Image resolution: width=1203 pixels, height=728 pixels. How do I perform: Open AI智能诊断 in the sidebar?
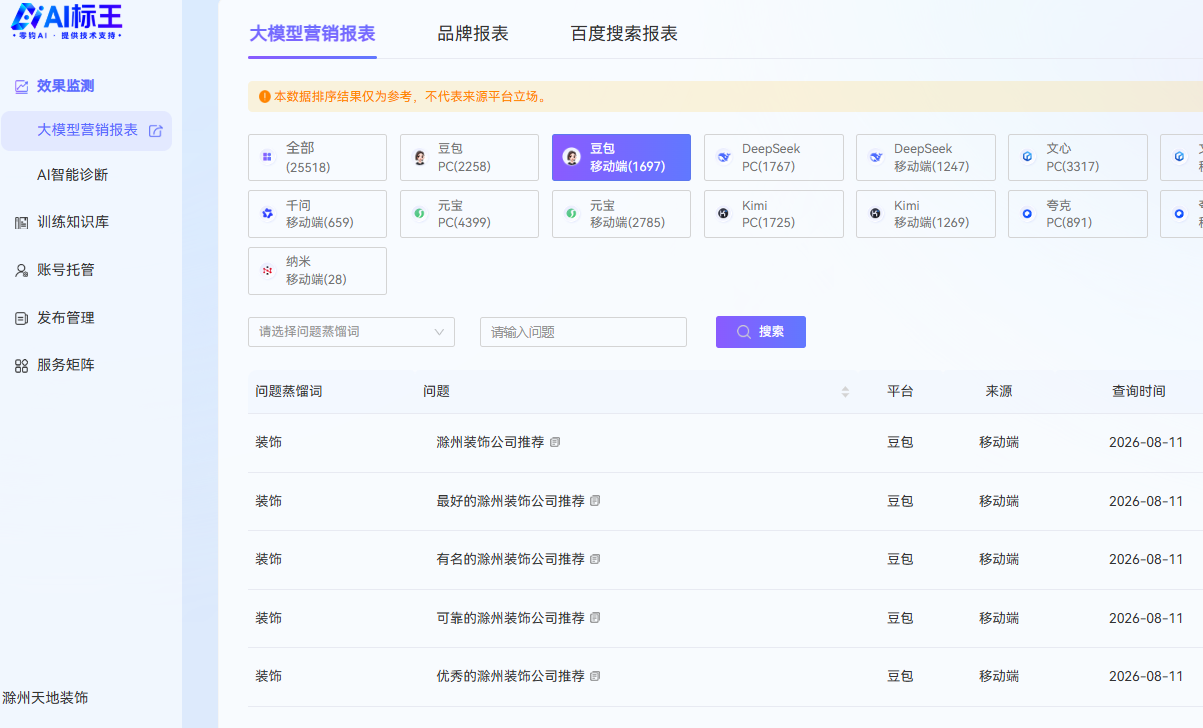[72, 175]
